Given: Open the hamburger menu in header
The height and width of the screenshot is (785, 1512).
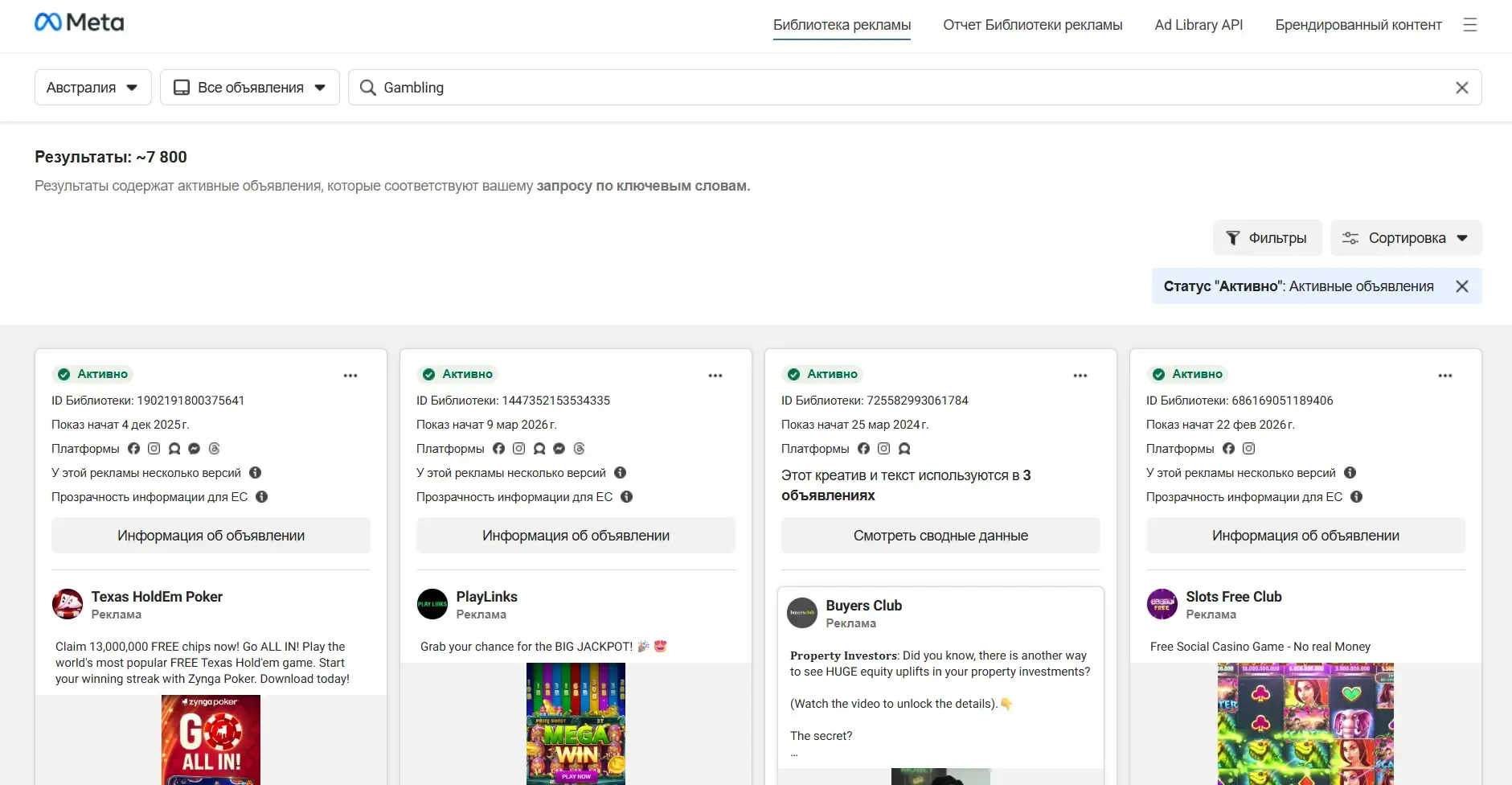Looking at the screenshot, I should (1470, 25).
